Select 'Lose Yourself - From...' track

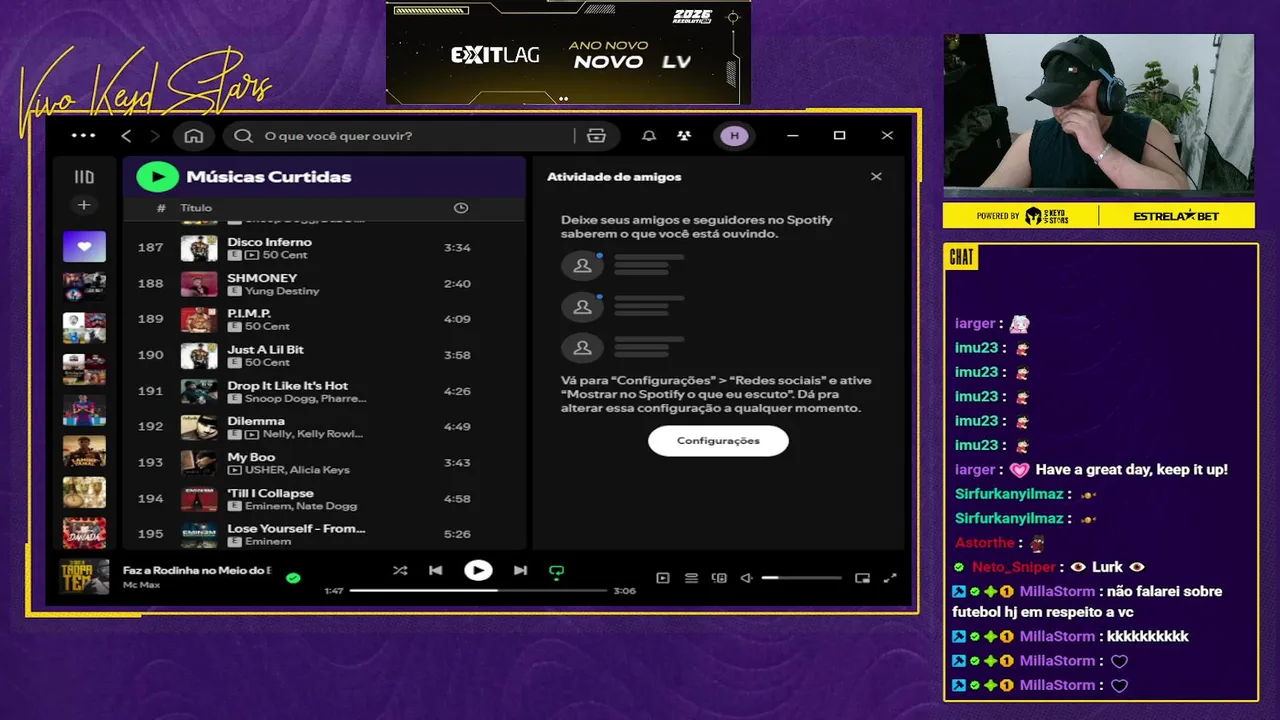[296, 529]
